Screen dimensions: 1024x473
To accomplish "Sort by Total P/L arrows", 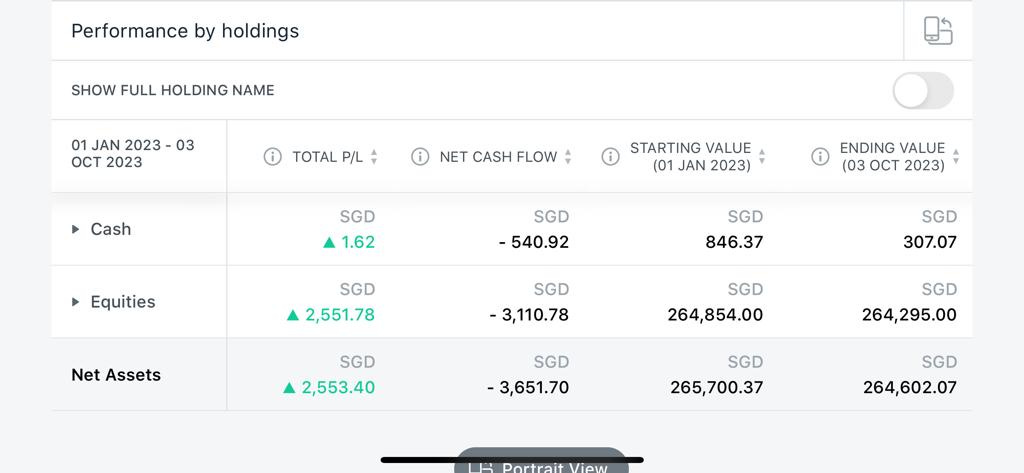I will 374,157.
